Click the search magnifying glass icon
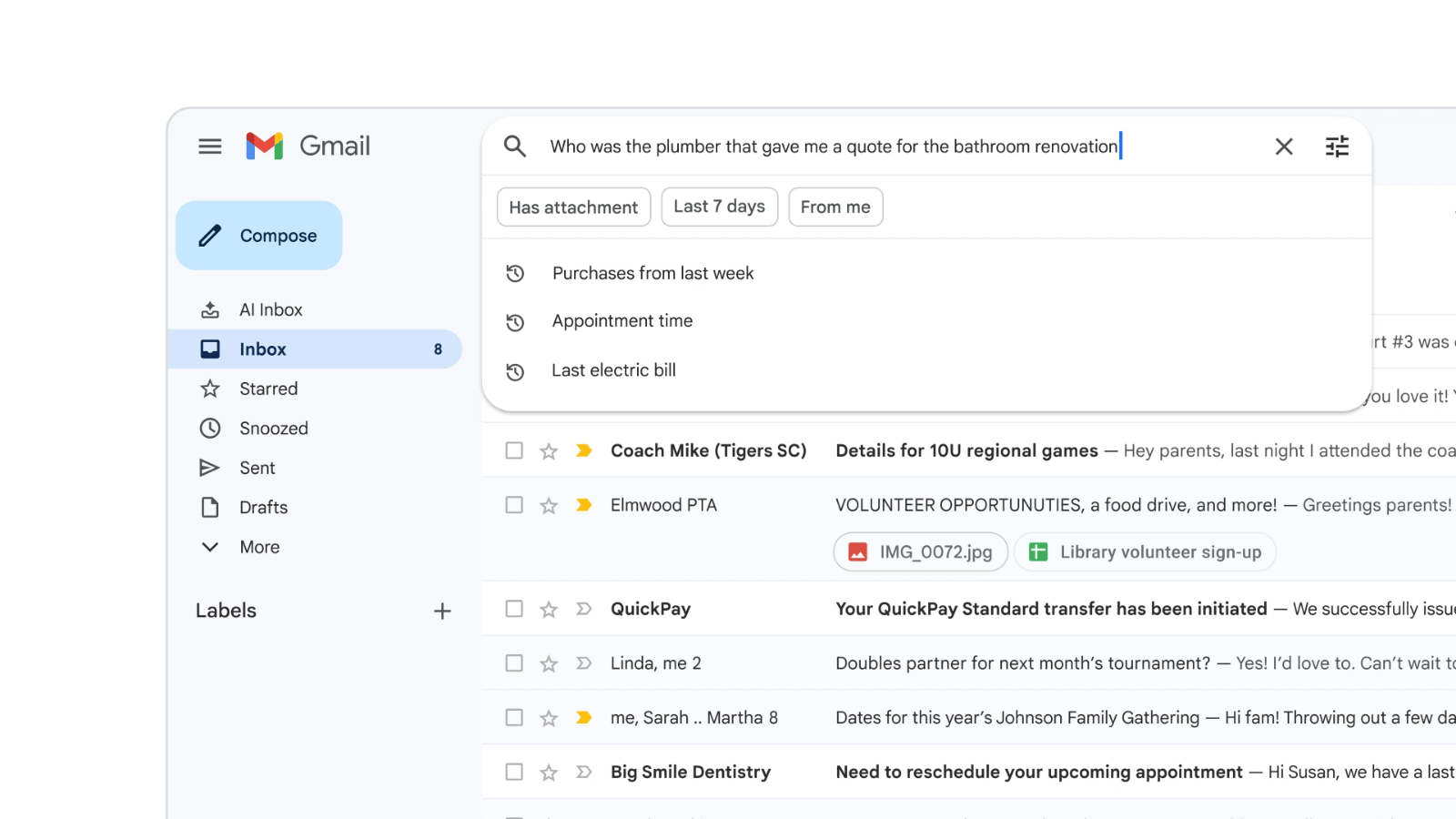Image resolution: width=1456 pixels, height=819 pixels. [515, 146]
